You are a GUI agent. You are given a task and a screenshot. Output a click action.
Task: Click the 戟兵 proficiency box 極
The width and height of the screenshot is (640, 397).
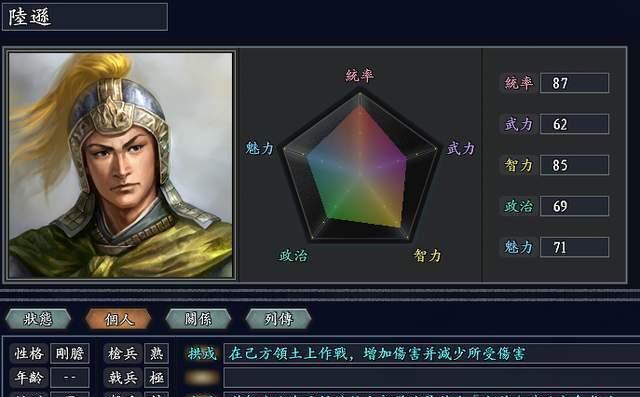coord(156,377)
